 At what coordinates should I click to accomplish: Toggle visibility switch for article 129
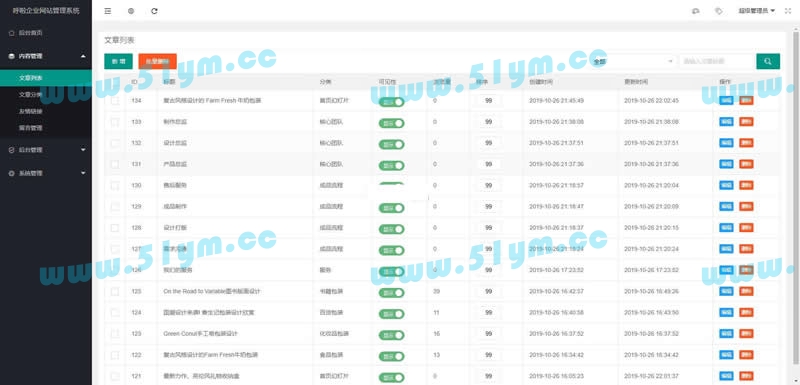(391, 208)
